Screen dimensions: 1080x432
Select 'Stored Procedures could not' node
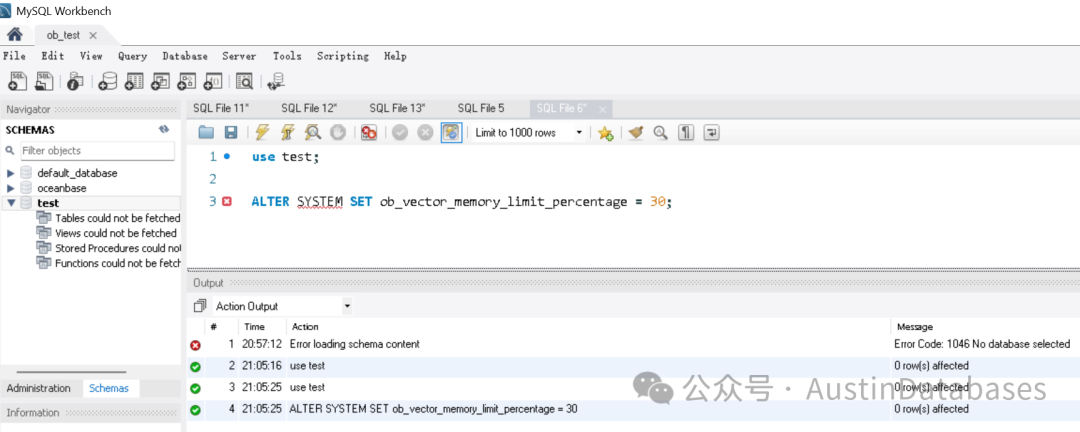click(108, 248)
